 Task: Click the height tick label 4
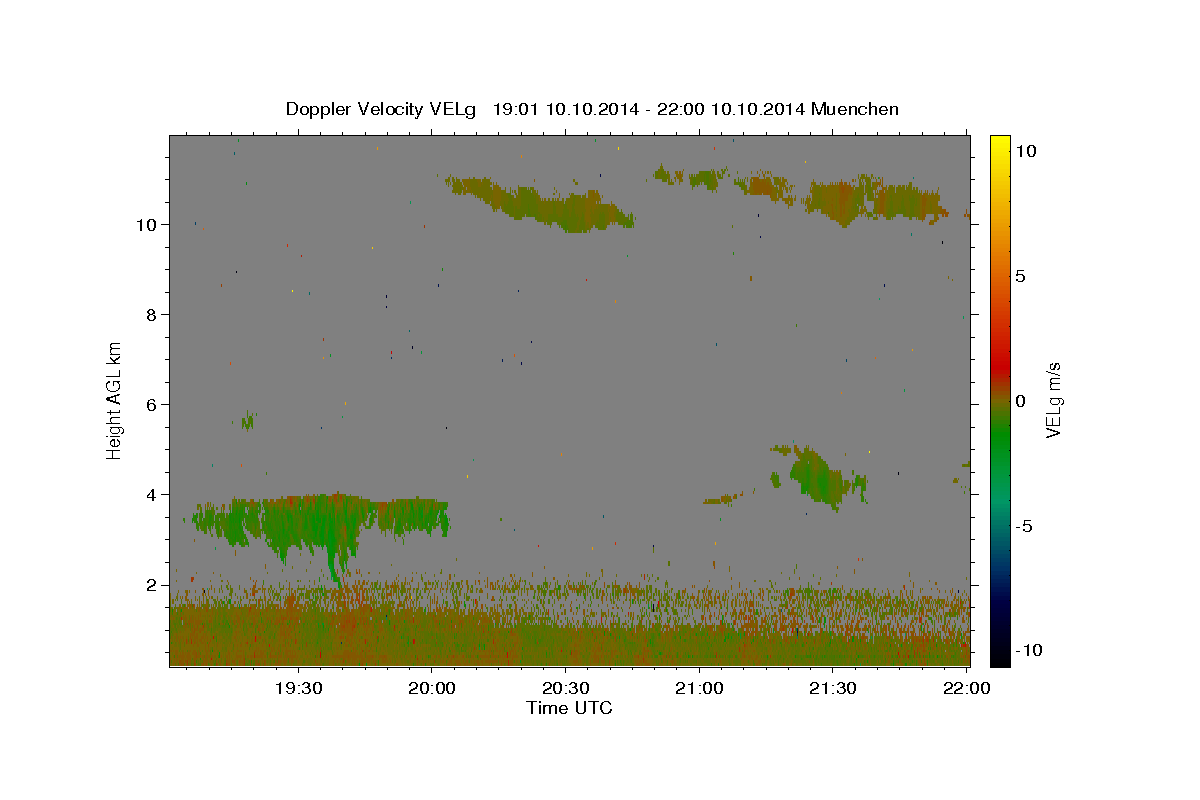(150, 495)
